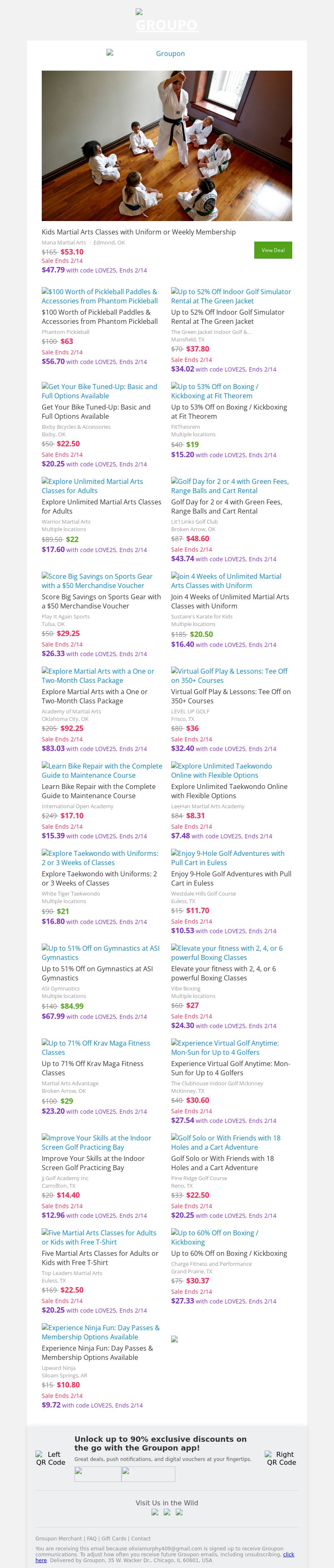
Task: Click the last social media icon
Action: [179, 1512]
